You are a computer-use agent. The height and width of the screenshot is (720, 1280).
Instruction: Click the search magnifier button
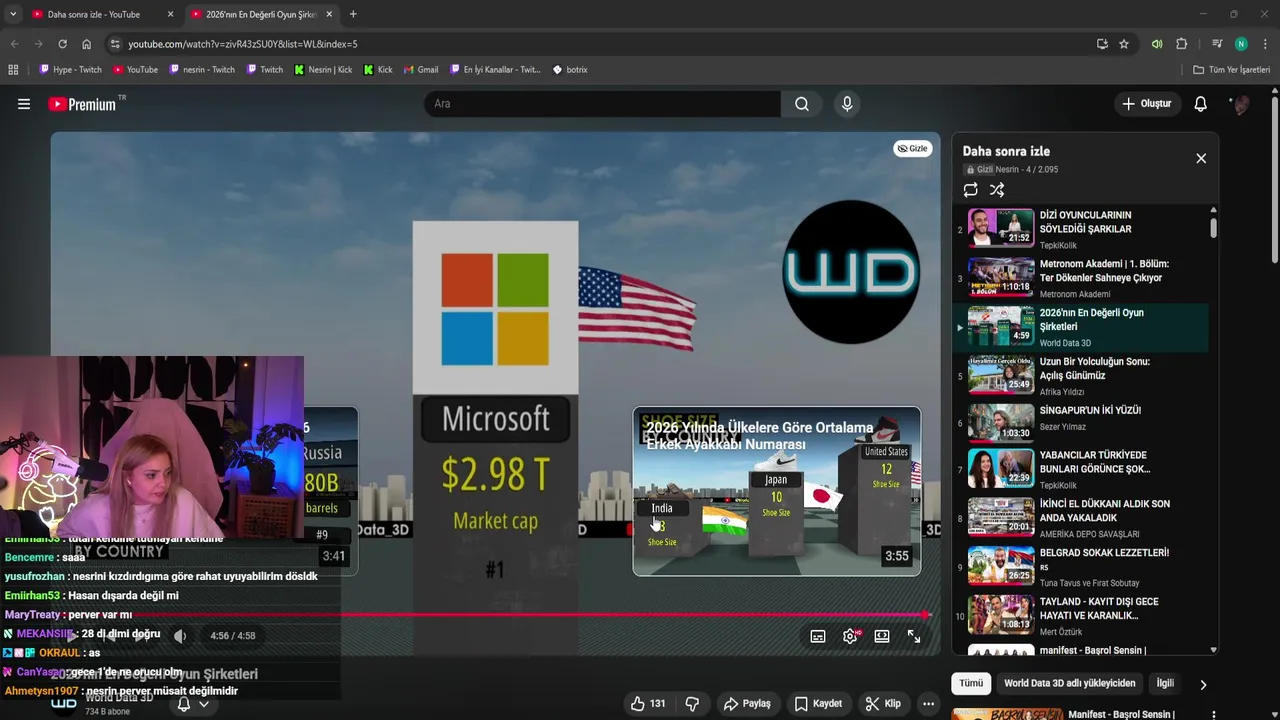tap(802, 104)
